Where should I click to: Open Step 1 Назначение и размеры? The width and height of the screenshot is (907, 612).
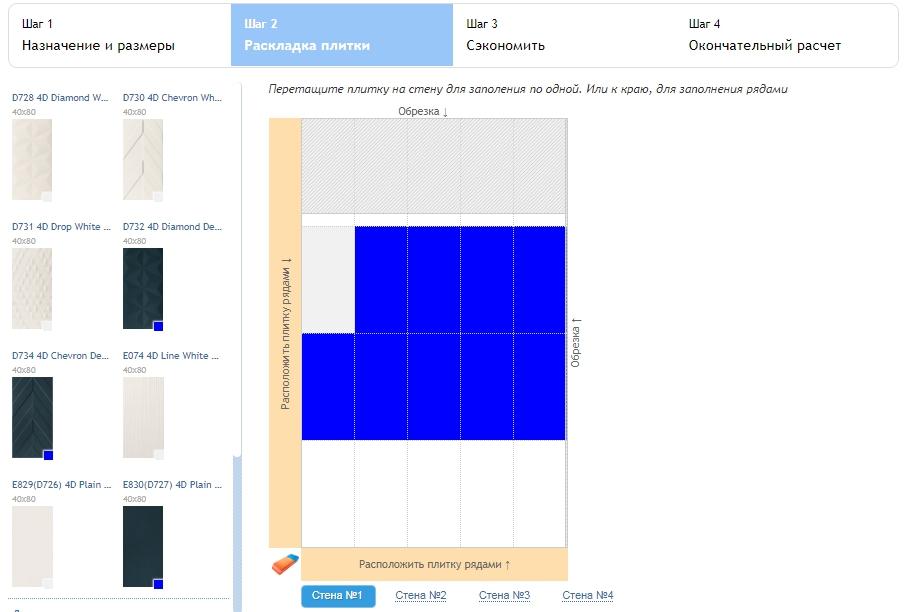pyautogui.click(x=98, y=35)
